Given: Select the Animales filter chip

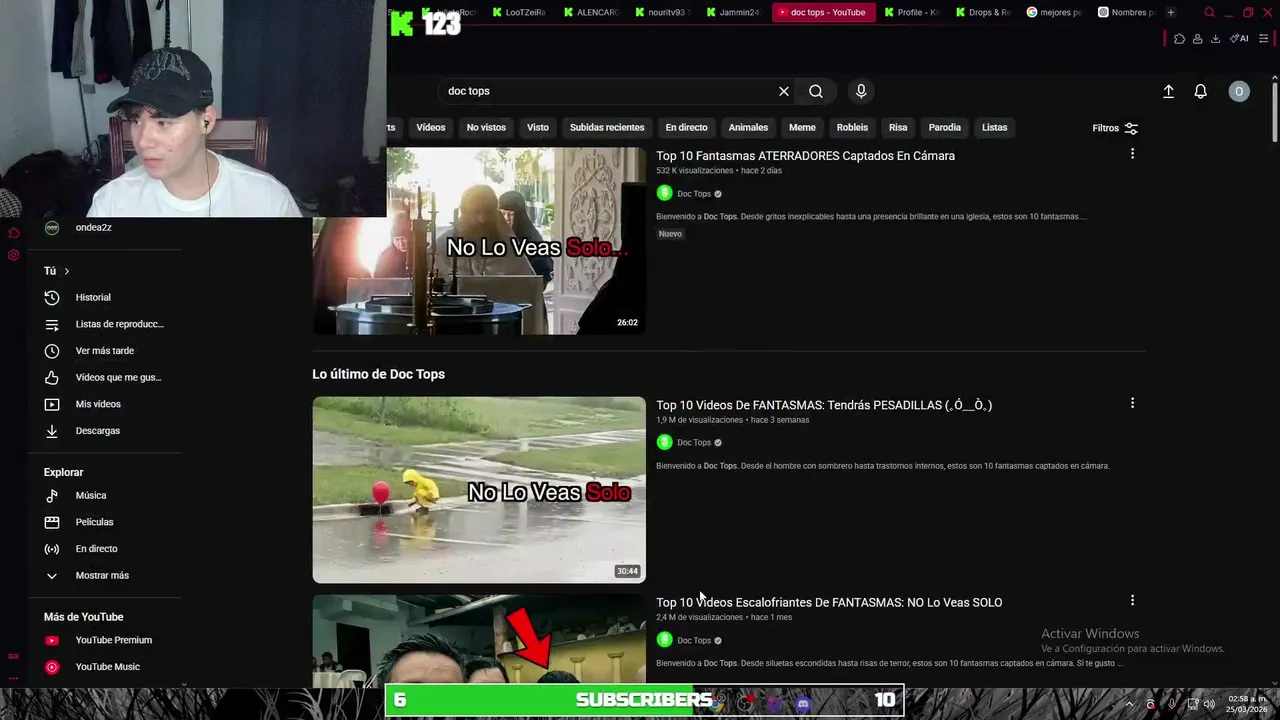Looking at the screenshot, I should tap(748, 127).
